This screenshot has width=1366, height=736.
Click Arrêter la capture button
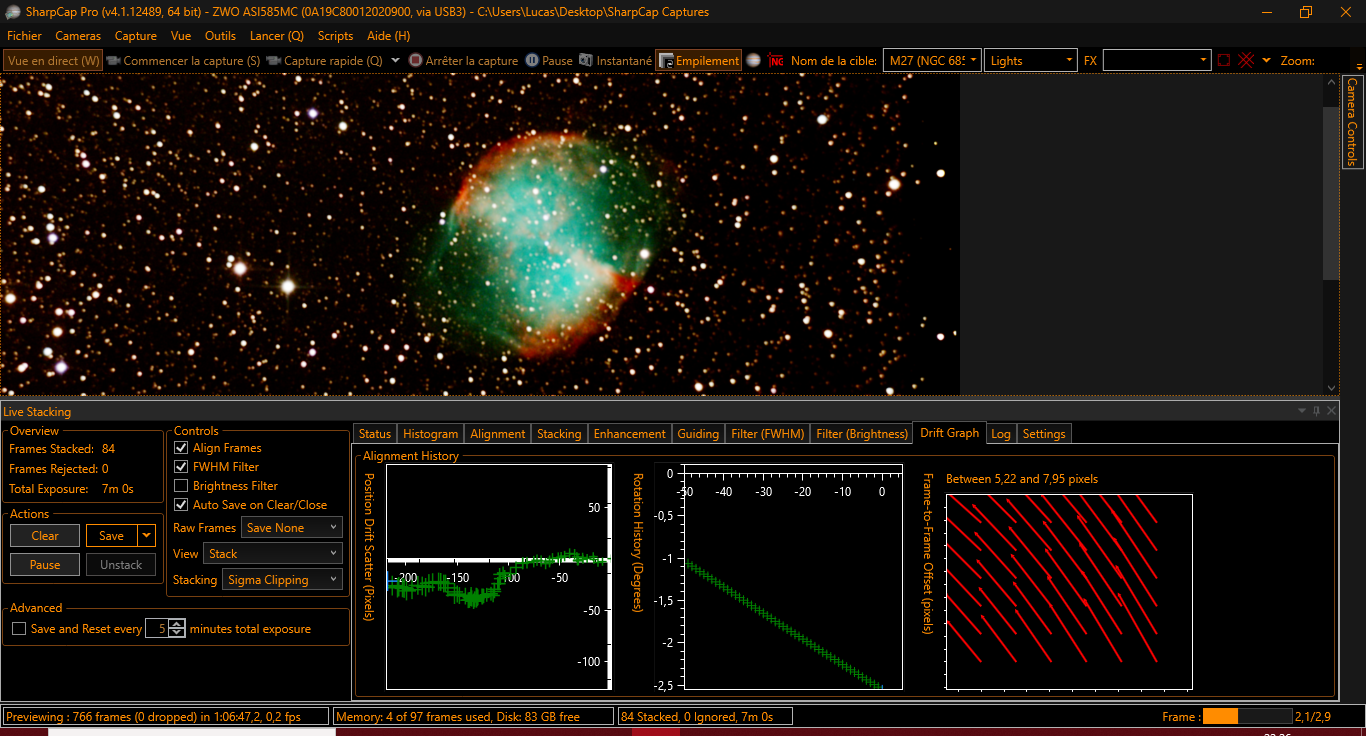(463, 60)
